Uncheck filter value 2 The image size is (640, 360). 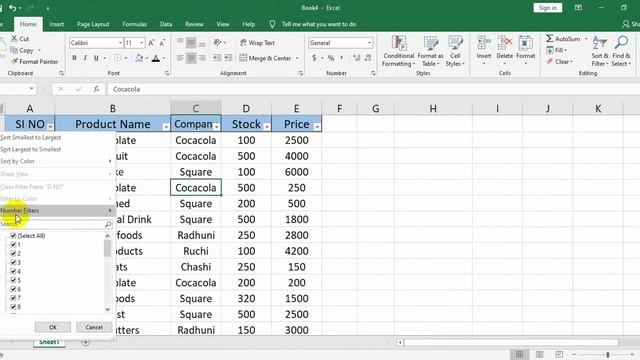(13, 253)
